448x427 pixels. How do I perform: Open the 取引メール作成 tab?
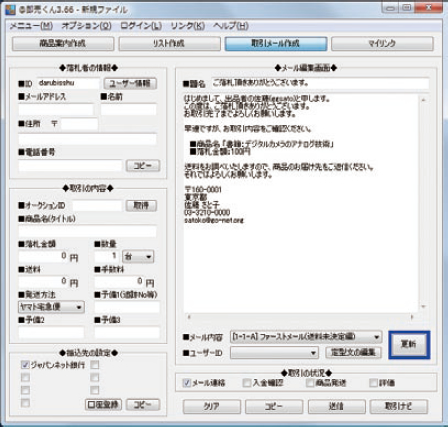pos(276,44)
